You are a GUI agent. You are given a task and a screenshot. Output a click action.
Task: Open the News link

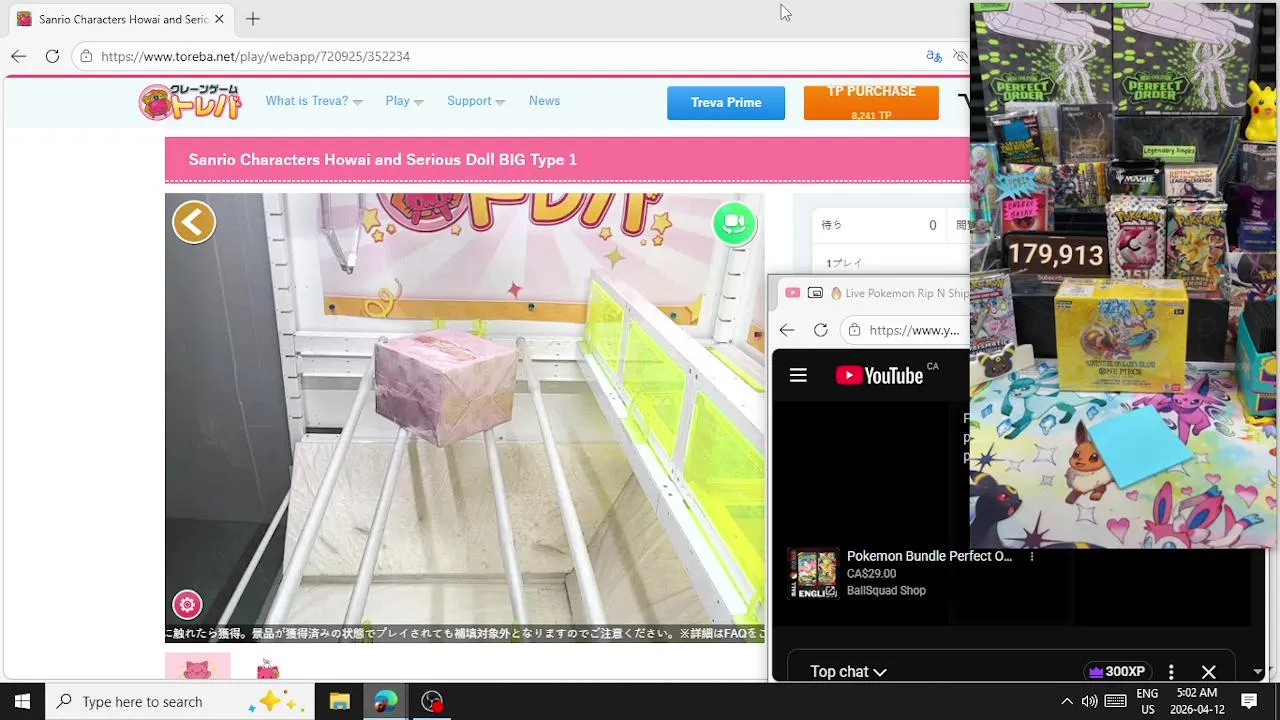click(544, 101)
